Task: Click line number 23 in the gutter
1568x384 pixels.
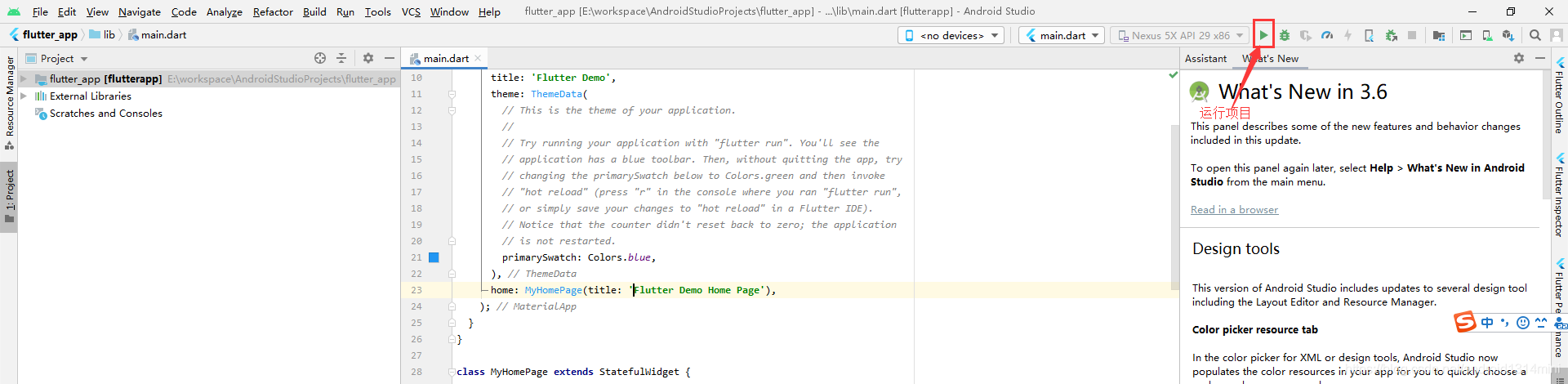Action: tap(416, 290)
